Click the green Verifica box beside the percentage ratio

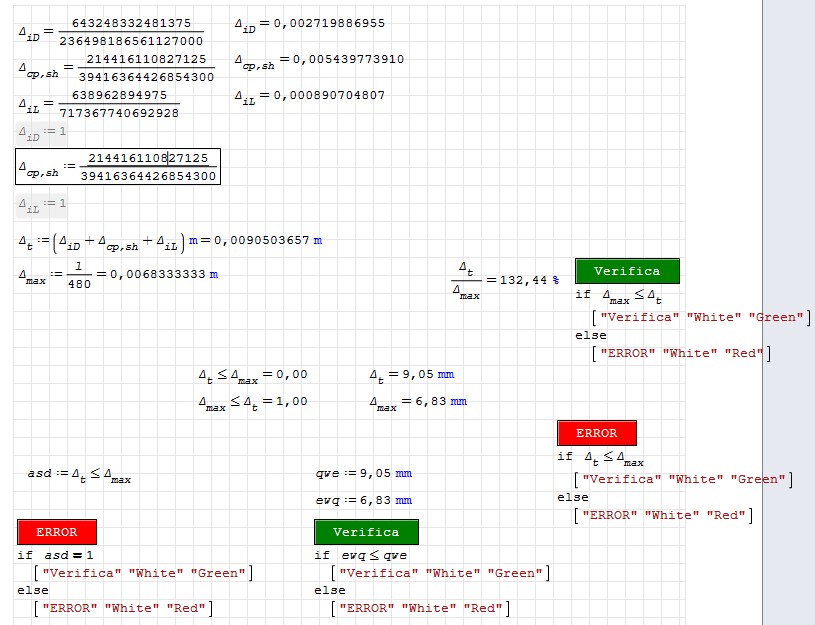tap(627, 271)
